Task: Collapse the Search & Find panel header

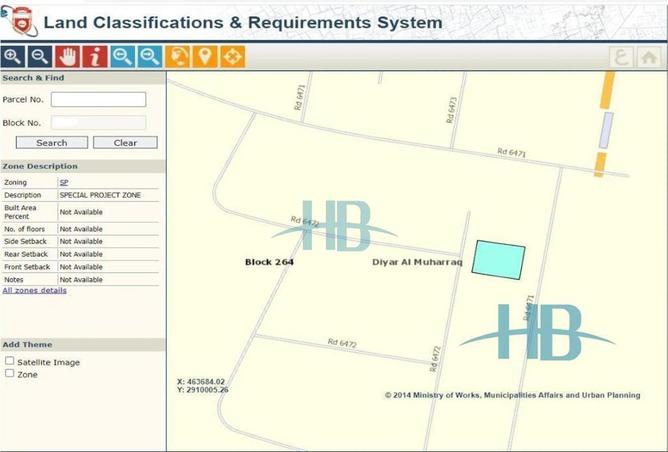Action: pos(82,78)
